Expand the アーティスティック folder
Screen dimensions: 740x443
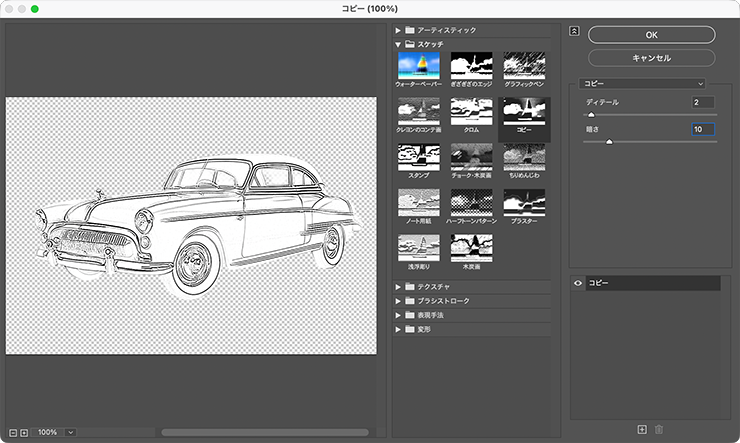tap(399, 31)
